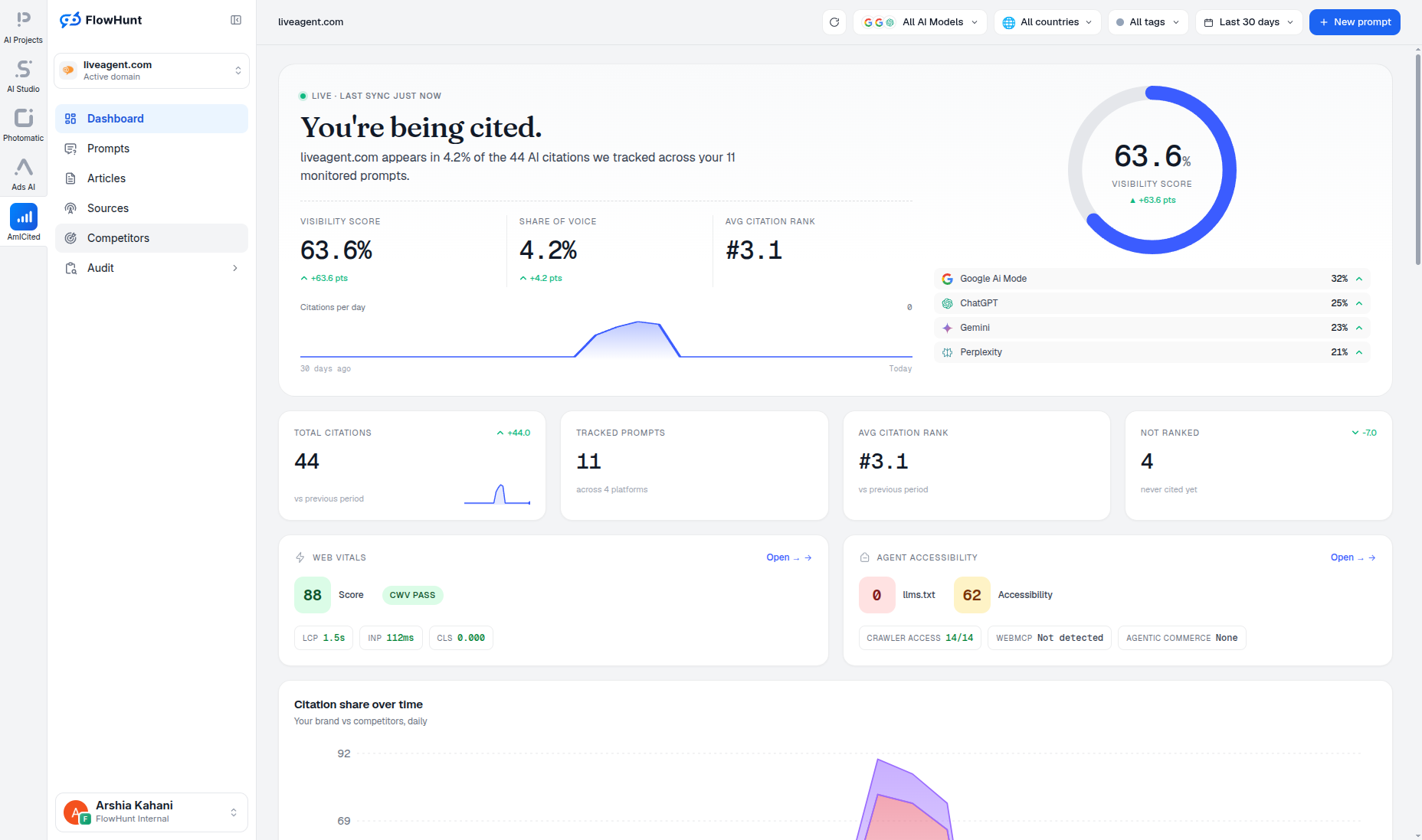The height and width of the screenshot is (840, 1422).
Task: Click the liveagent.com domain favicon
Action: click(68, 70)
